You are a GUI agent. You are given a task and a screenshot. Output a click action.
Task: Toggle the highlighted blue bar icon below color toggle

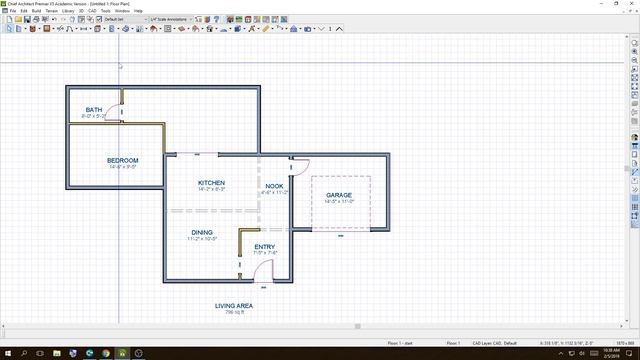point(634,146)
